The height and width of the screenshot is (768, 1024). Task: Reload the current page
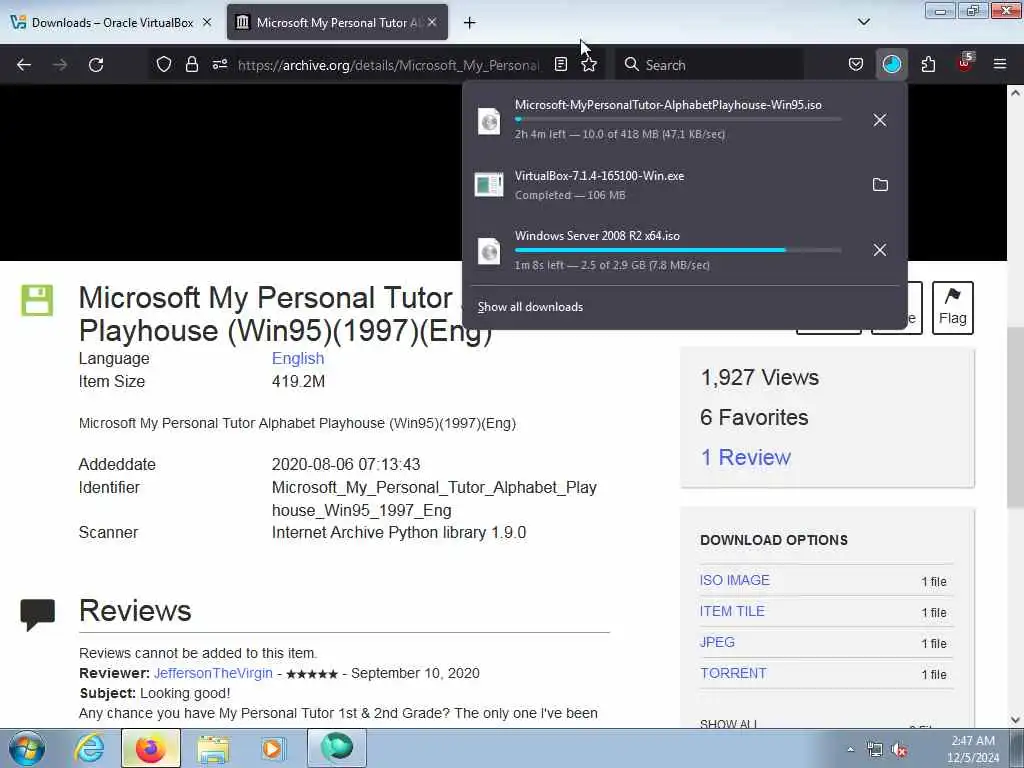(96, 65)
